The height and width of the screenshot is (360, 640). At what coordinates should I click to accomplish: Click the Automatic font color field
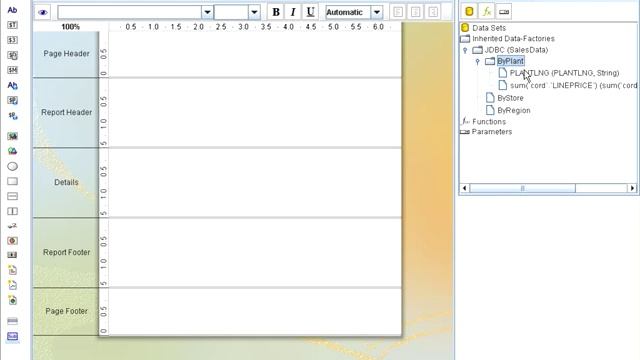pyautogui.click(x=348, y=12)
